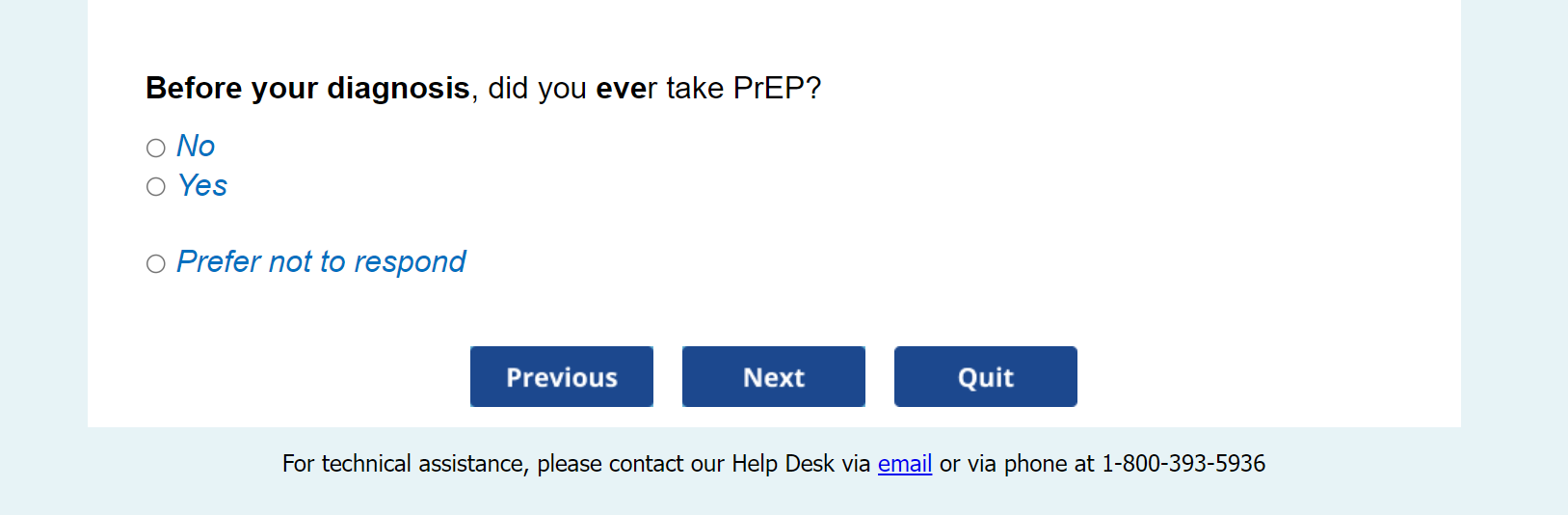The height and width of the screenshot is (515, 1568).
Task: Click the Help Desk phone number 1-800-393-5936
Action: (1183, 464)
